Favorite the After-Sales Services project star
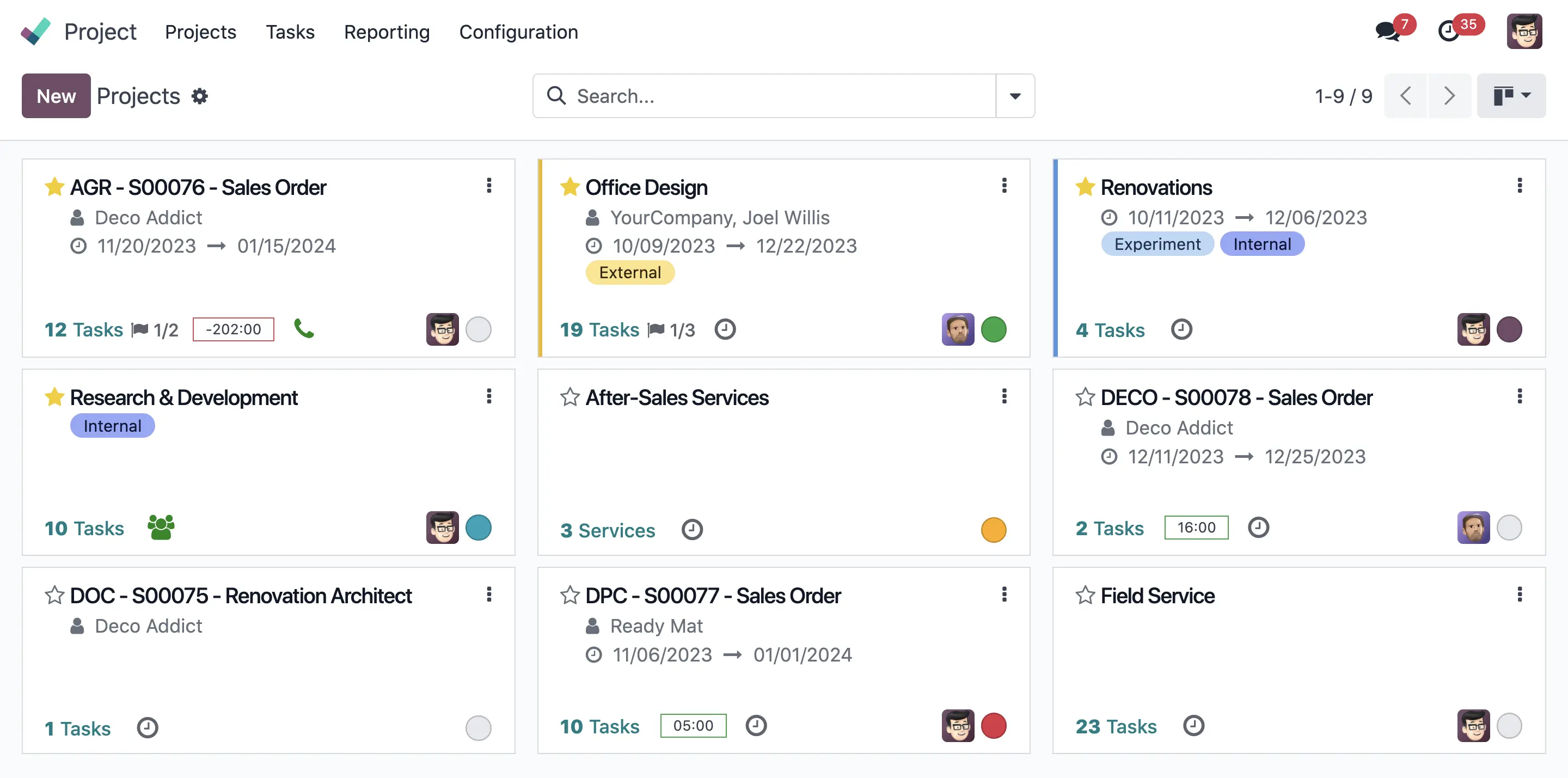This screenshot has height=778, width=1568. (x=569, y=396)
